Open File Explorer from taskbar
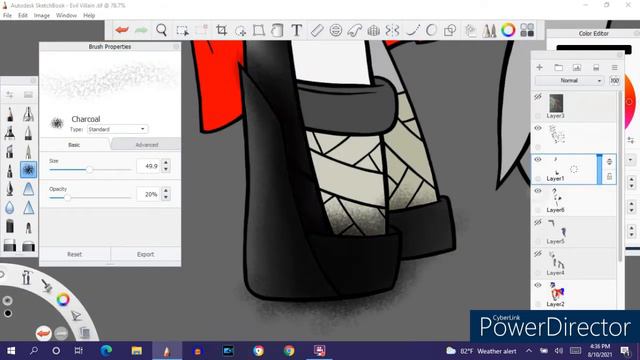This screenshot has height=360, width=640. (136, 351)
